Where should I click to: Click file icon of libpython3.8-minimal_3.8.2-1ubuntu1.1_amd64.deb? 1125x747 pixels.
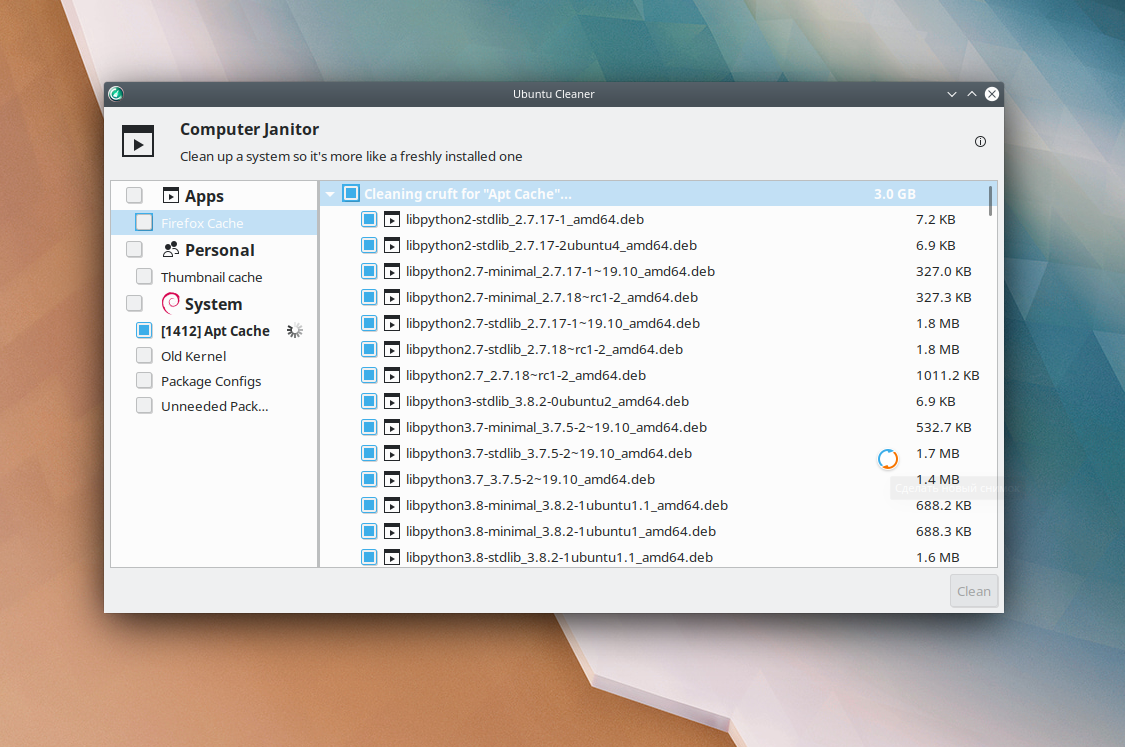click(392, 505)
